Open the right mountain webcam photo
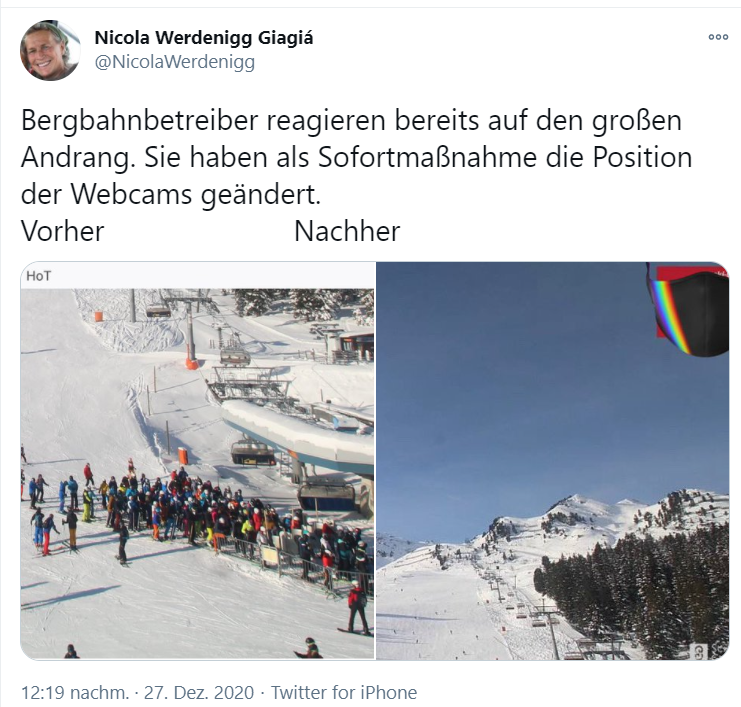Screen dimensions: 741x707 pos(552,461)
